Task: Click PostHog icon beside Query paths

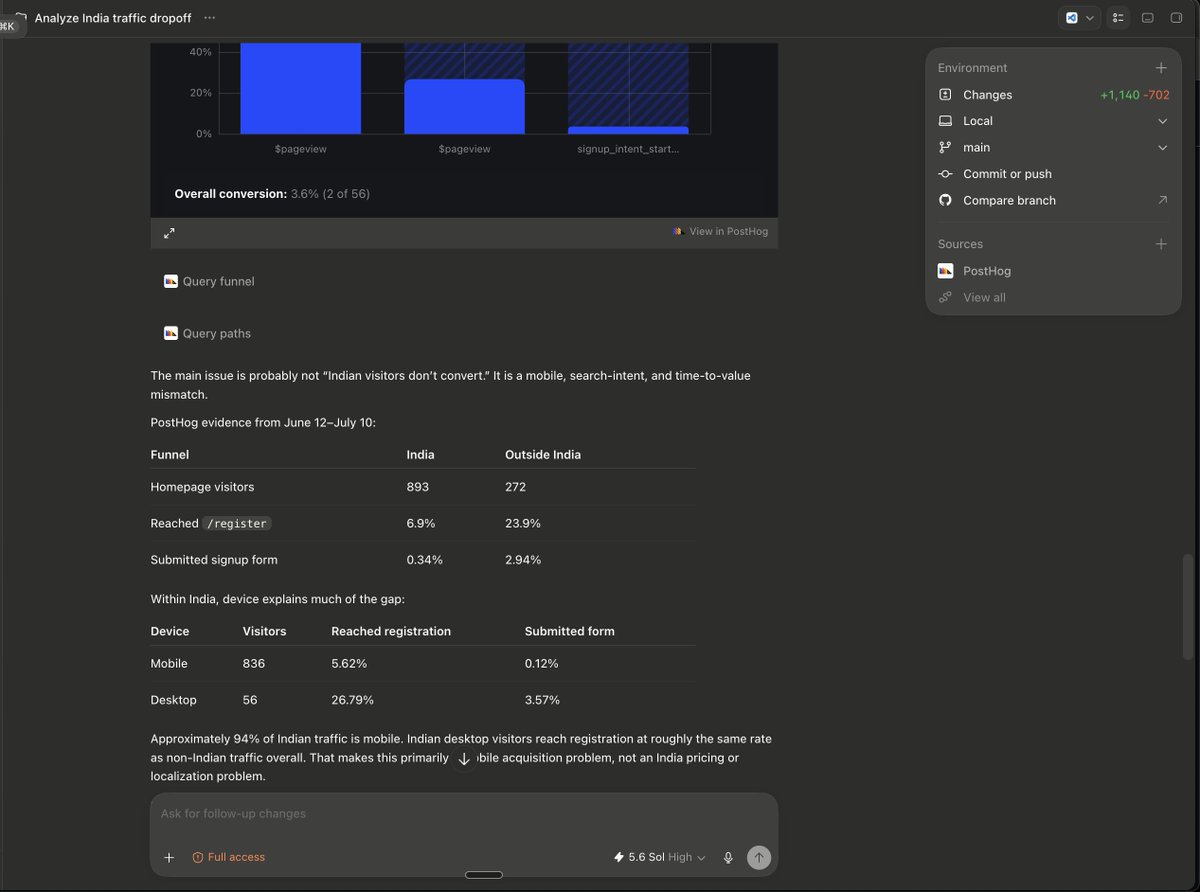Action: coord(171,333)
